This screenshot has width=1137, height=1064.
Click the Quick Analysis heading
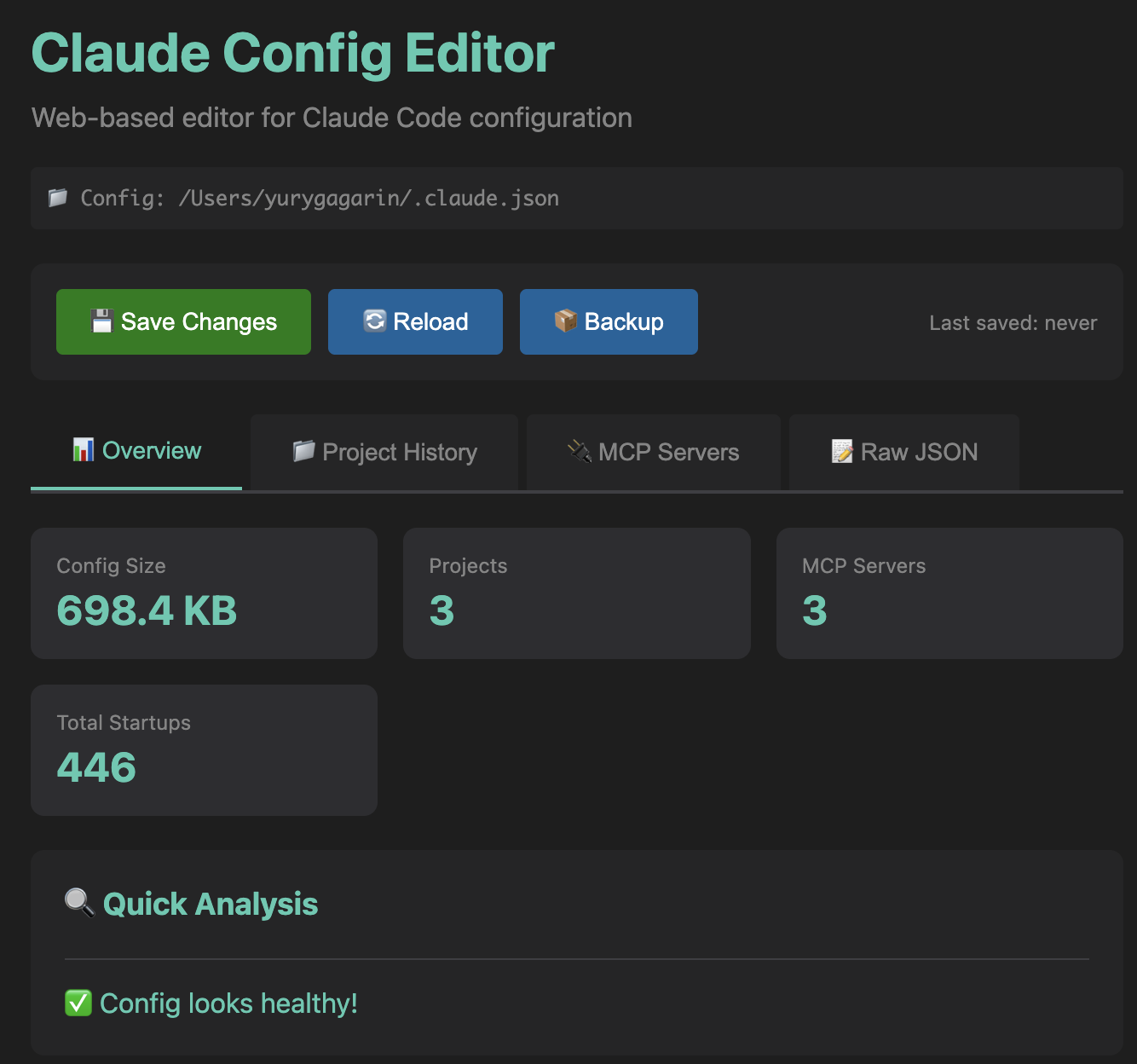tap(211, 904)
